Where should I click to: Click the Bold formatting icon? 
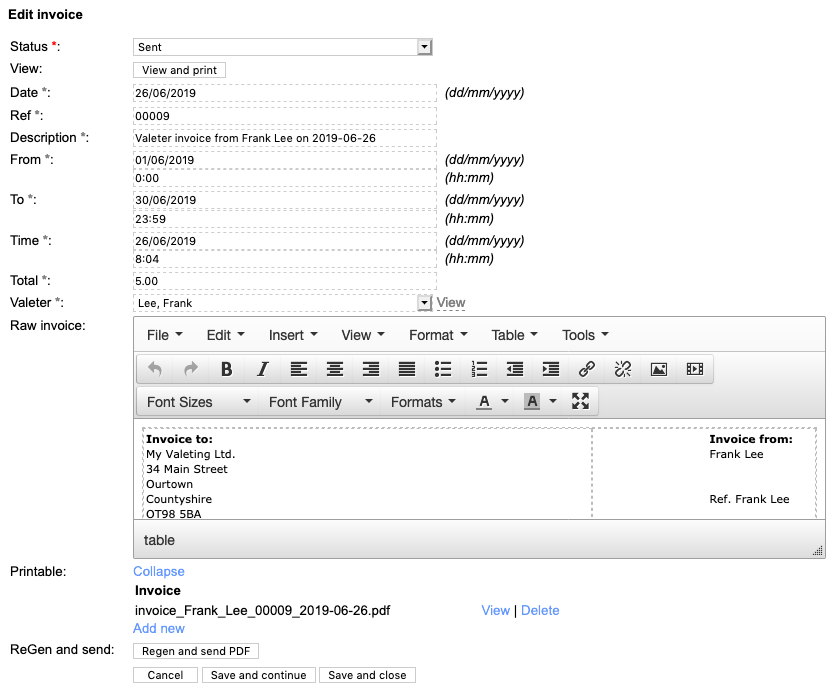coord(227,369)
